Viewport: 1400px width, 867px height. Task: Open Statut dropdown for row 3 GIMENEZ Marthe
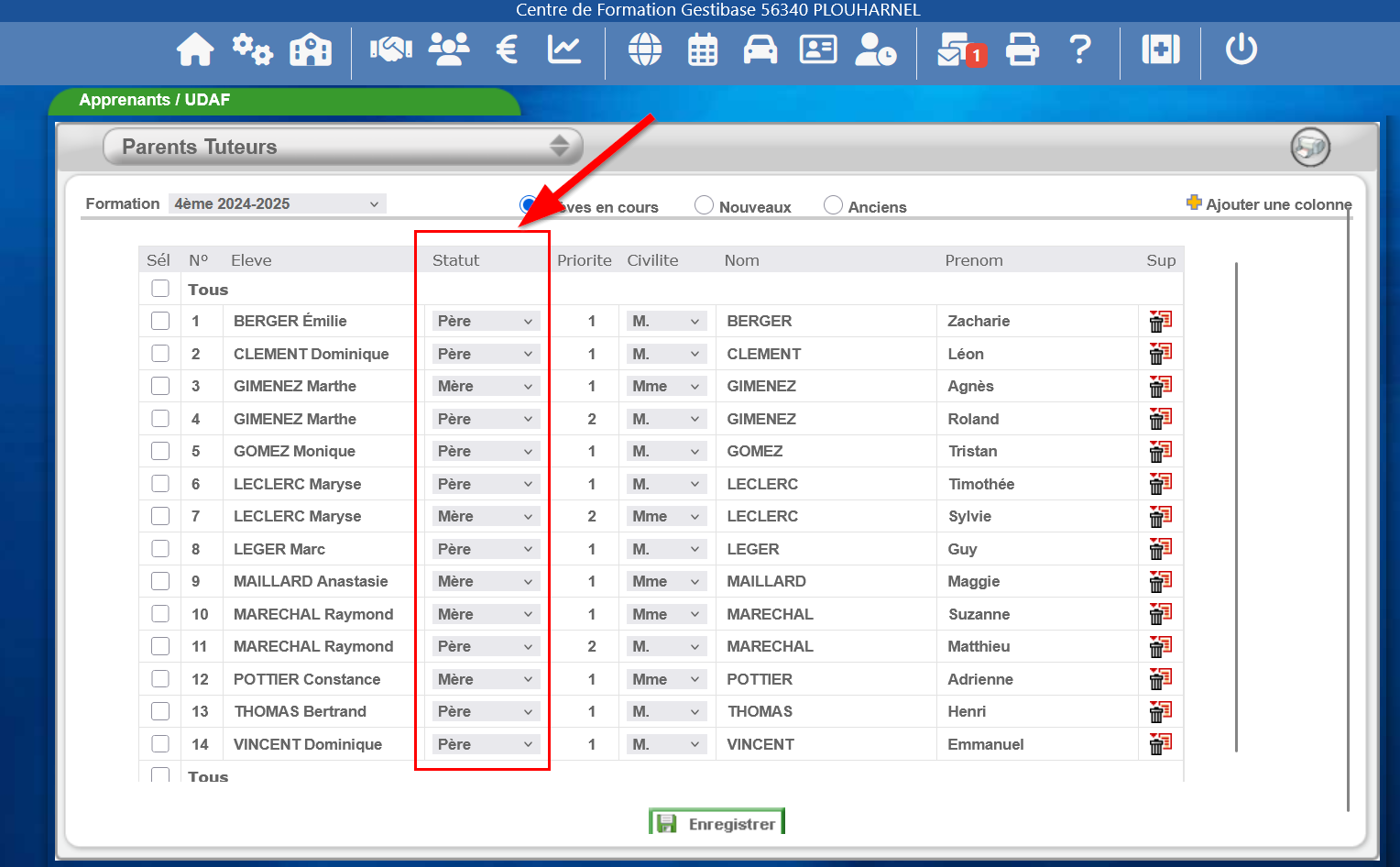coord(486,386)
